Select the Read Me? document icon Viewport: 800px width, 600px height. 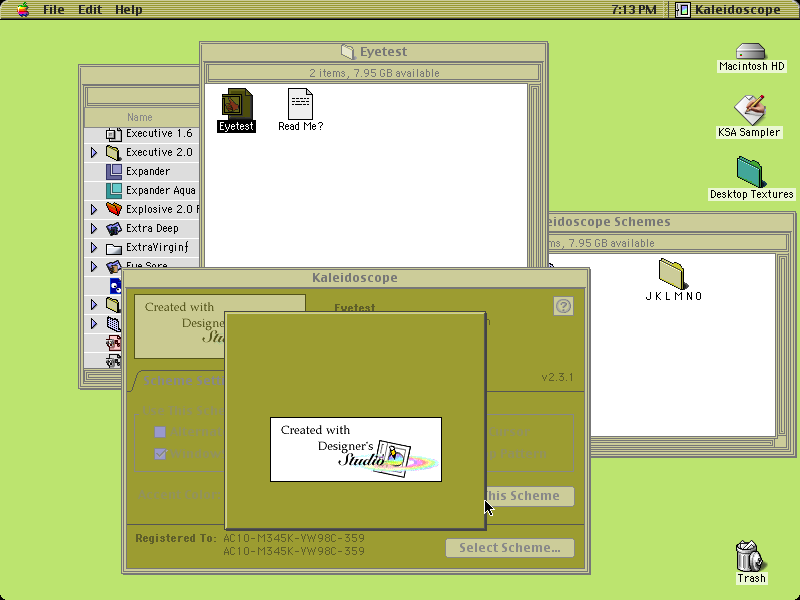tap(300, 104)
